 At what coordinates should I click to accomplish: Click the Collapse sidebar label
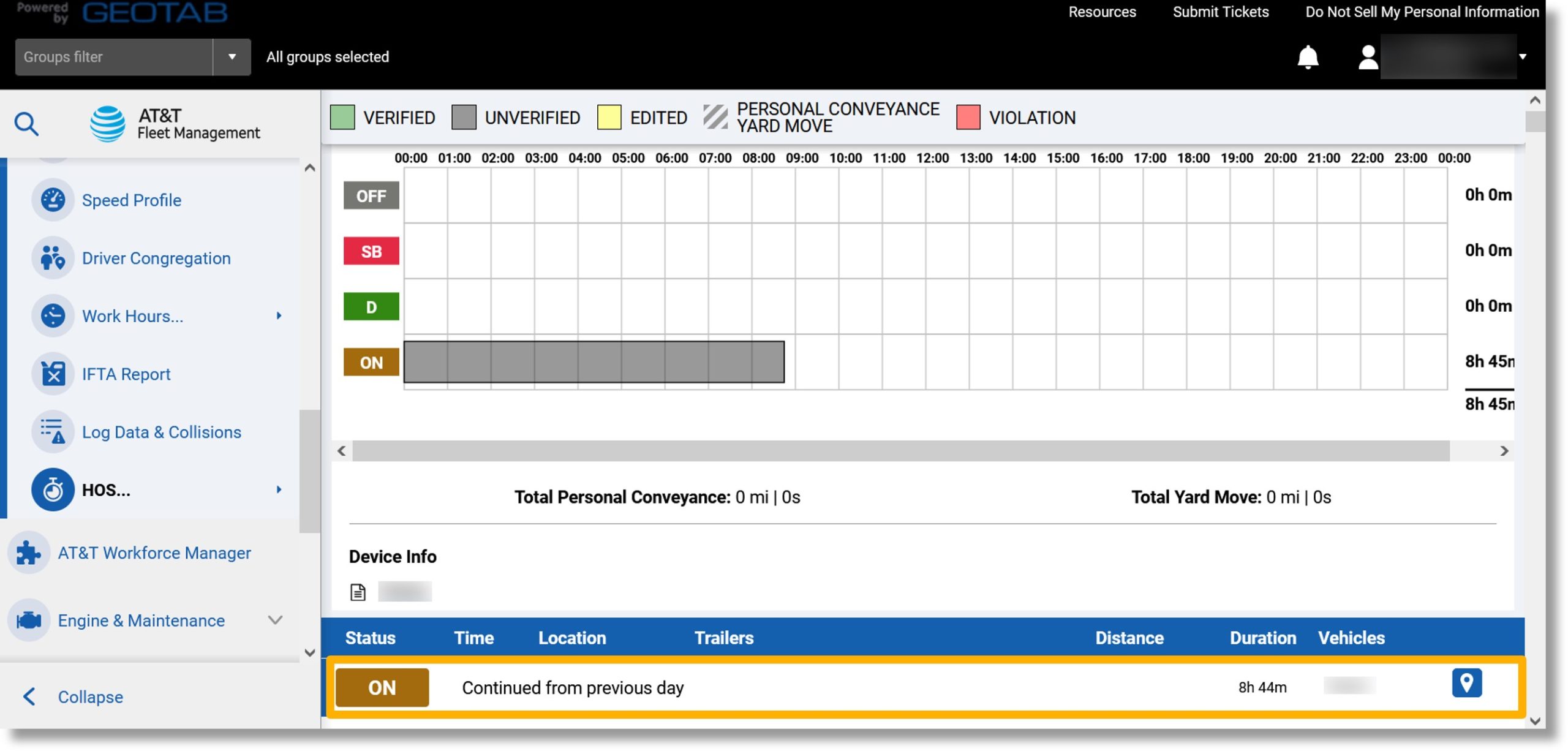coord(91,697)
